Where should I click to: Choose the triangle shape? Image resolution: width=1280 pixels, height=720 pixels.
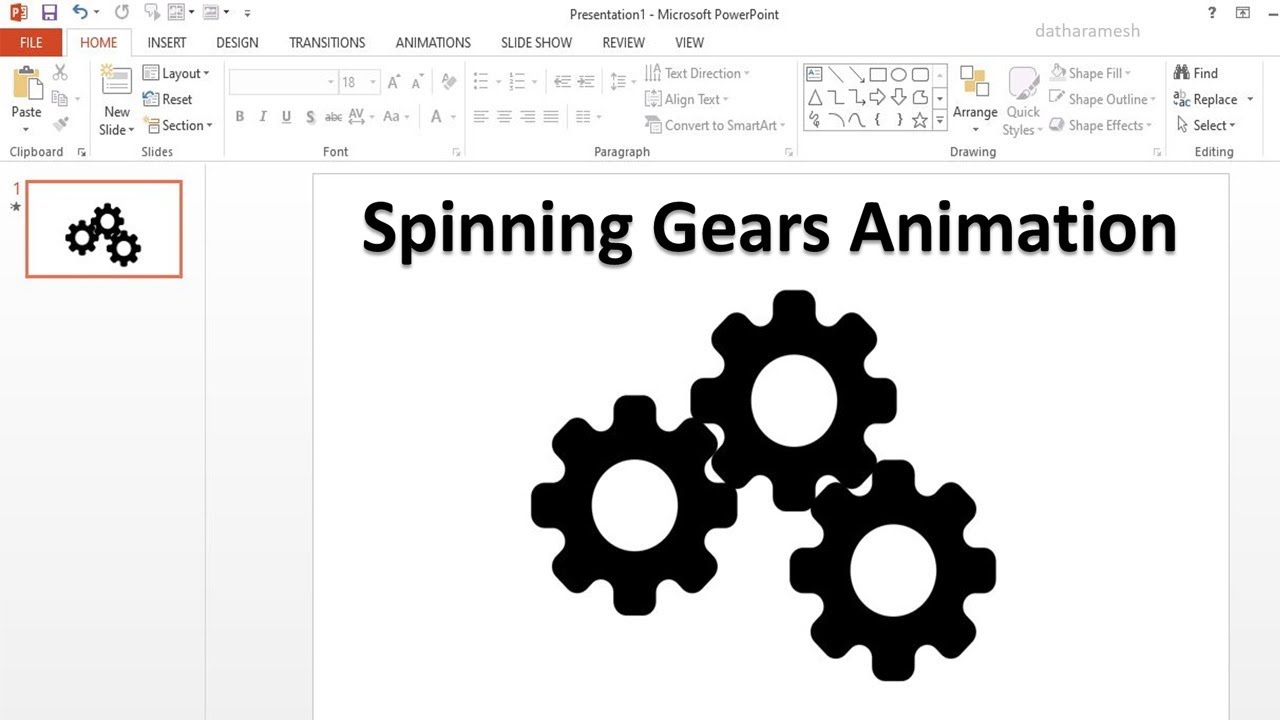(814, 97)
